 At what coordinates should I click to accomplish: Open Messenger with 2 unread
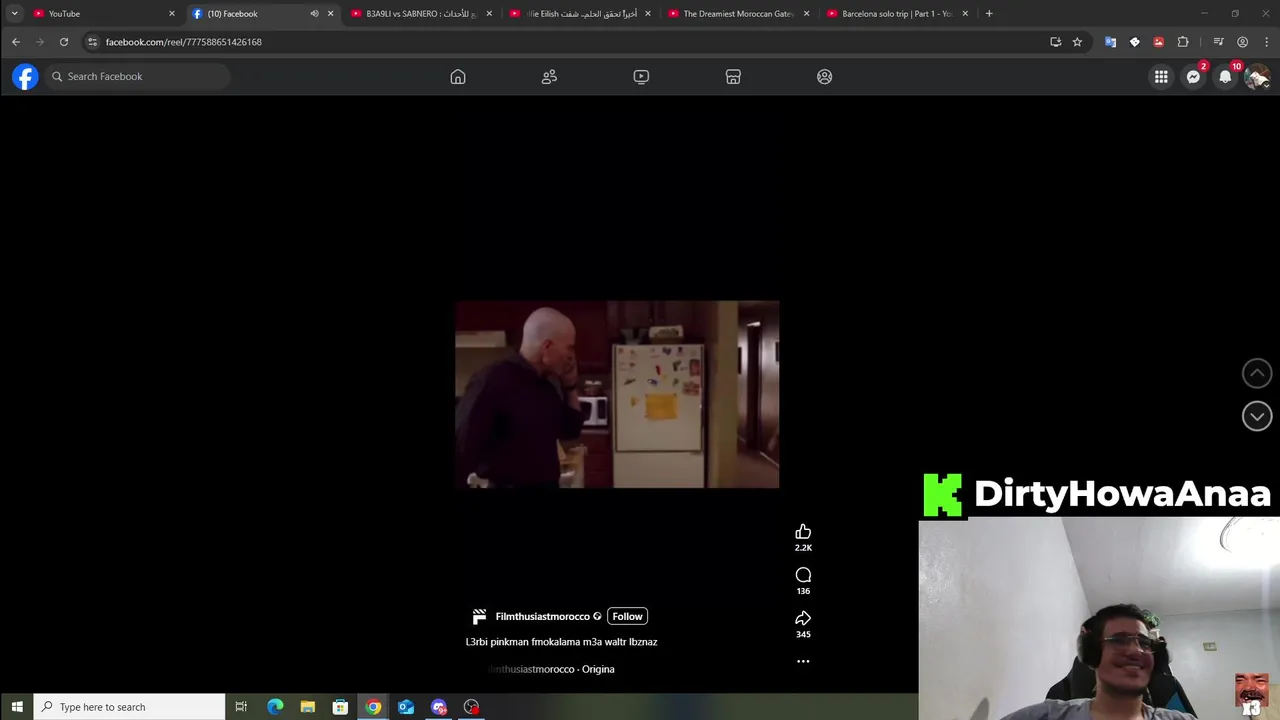[1193, 76]
